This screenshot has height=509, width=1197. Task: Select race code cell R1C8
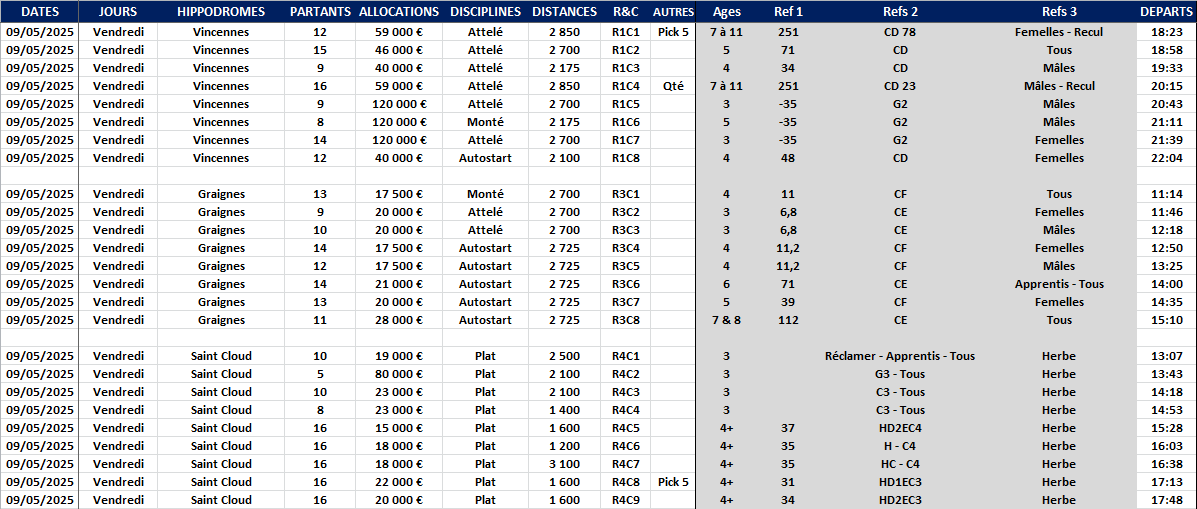coord(625,158)
